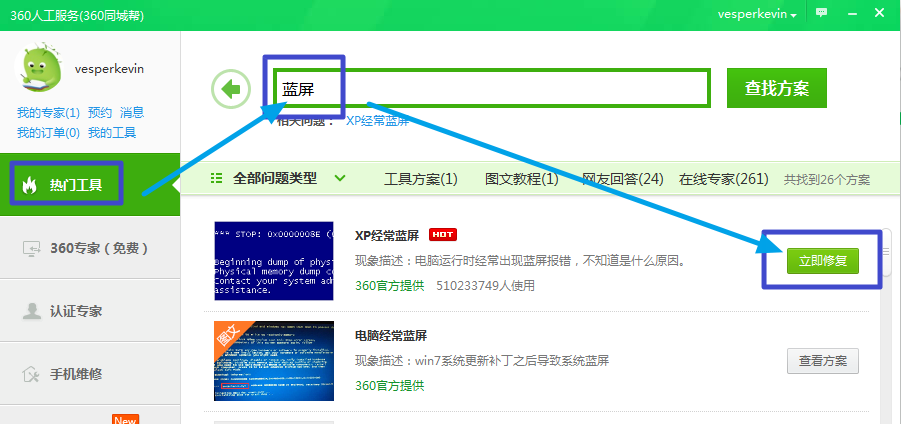
Task: Open the 360专家（免费） sidebar tab
Action: coord(90,248)
